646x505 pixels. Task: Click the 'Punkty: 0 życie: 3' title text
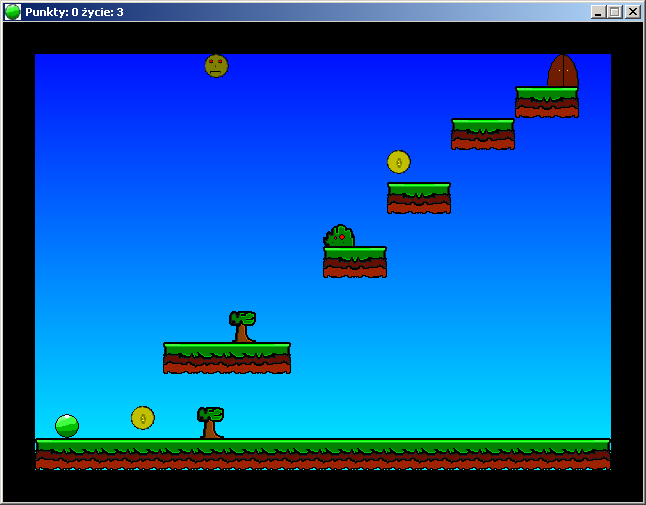[x=74, y=12]
